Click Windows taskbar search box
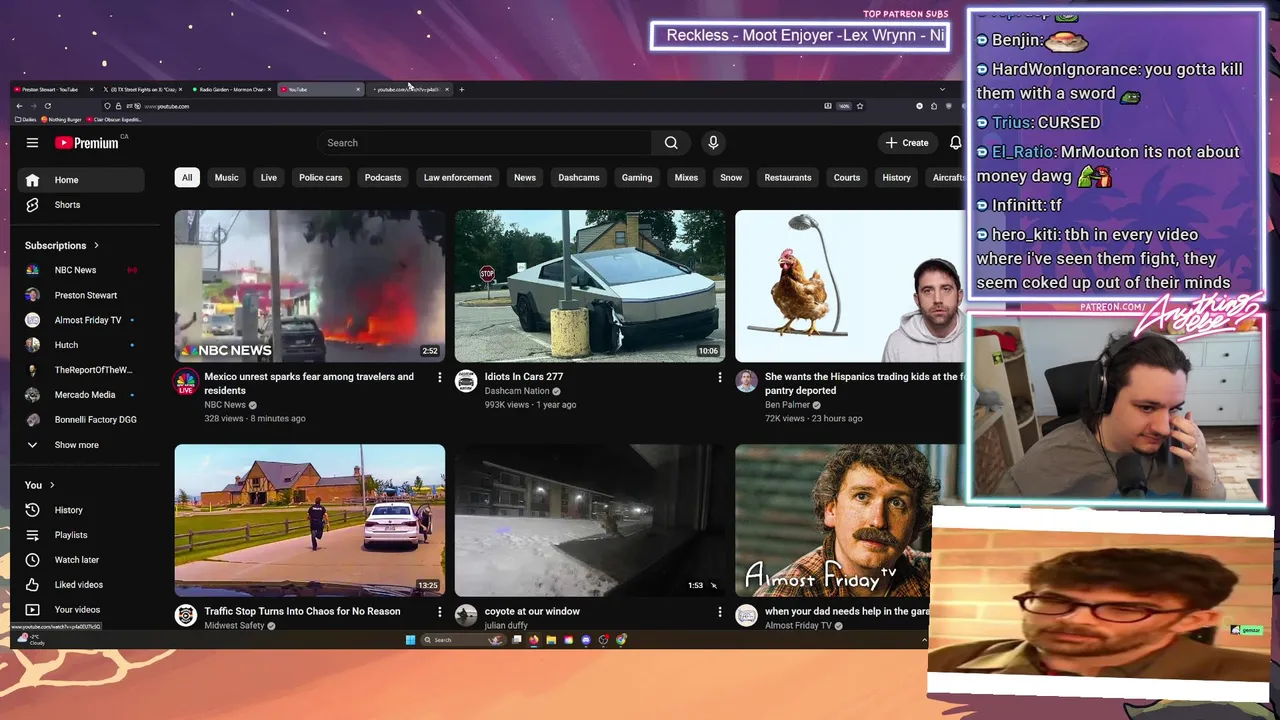Viewport: 1280px width, 720px height. point(464,640)
